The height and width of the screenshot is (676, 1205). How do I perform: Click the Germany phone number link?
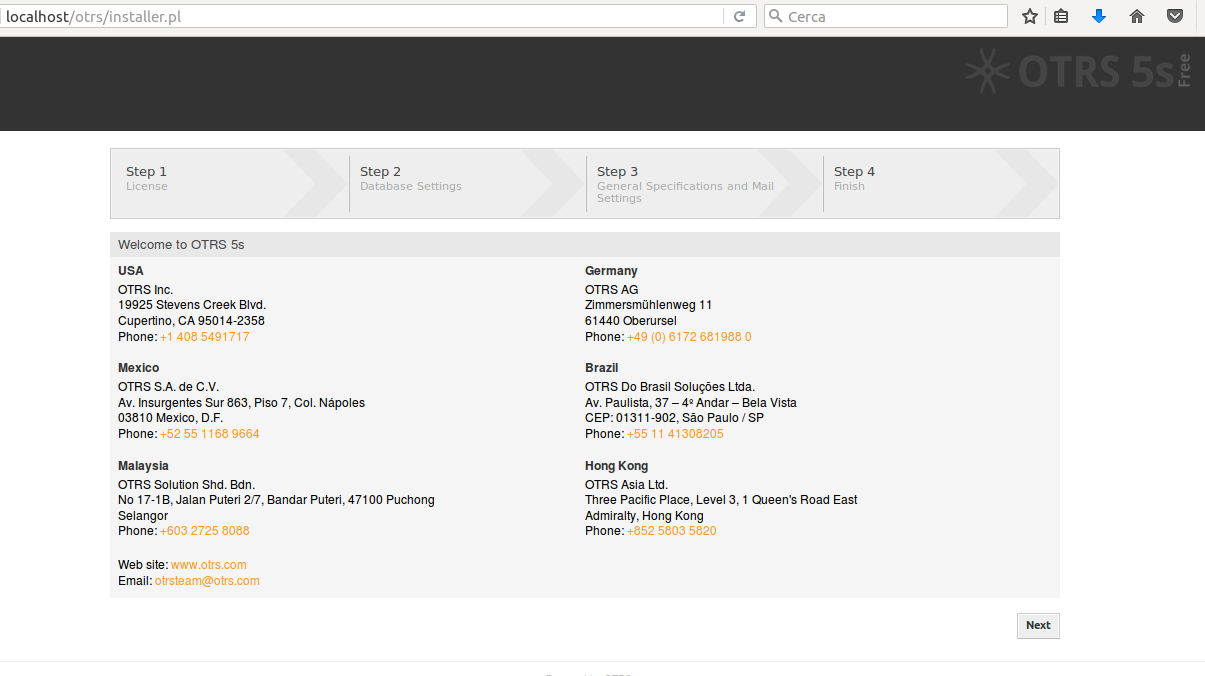coord(689,337)
